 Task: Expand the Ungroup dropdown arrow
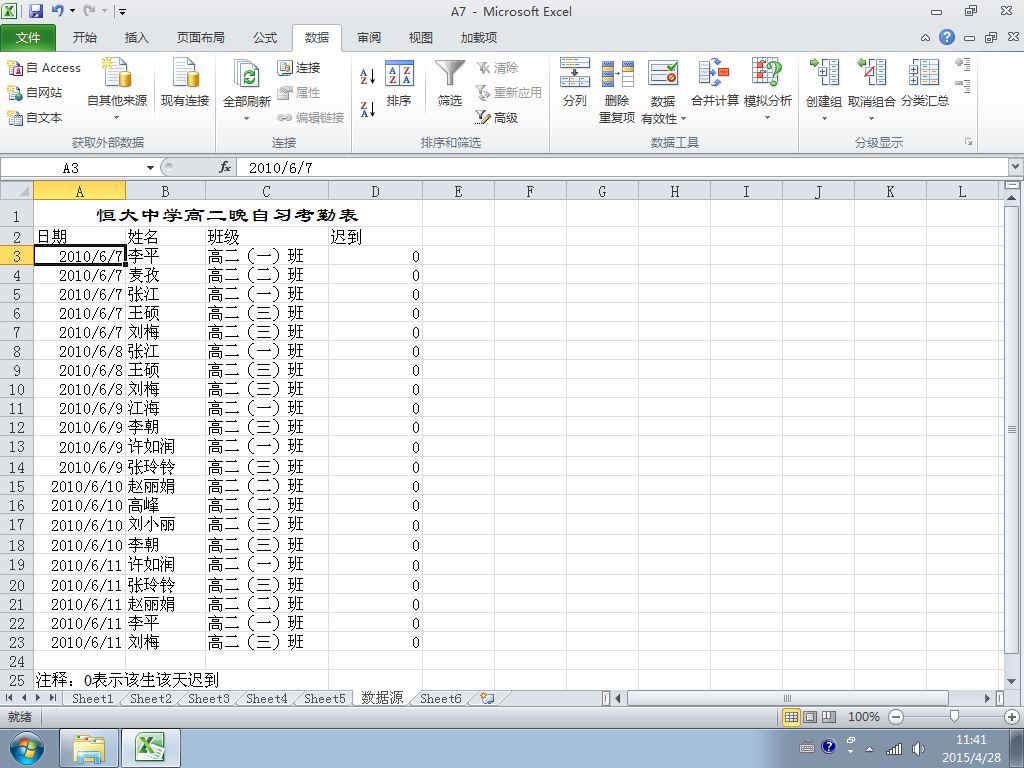(x=872, y=119)
